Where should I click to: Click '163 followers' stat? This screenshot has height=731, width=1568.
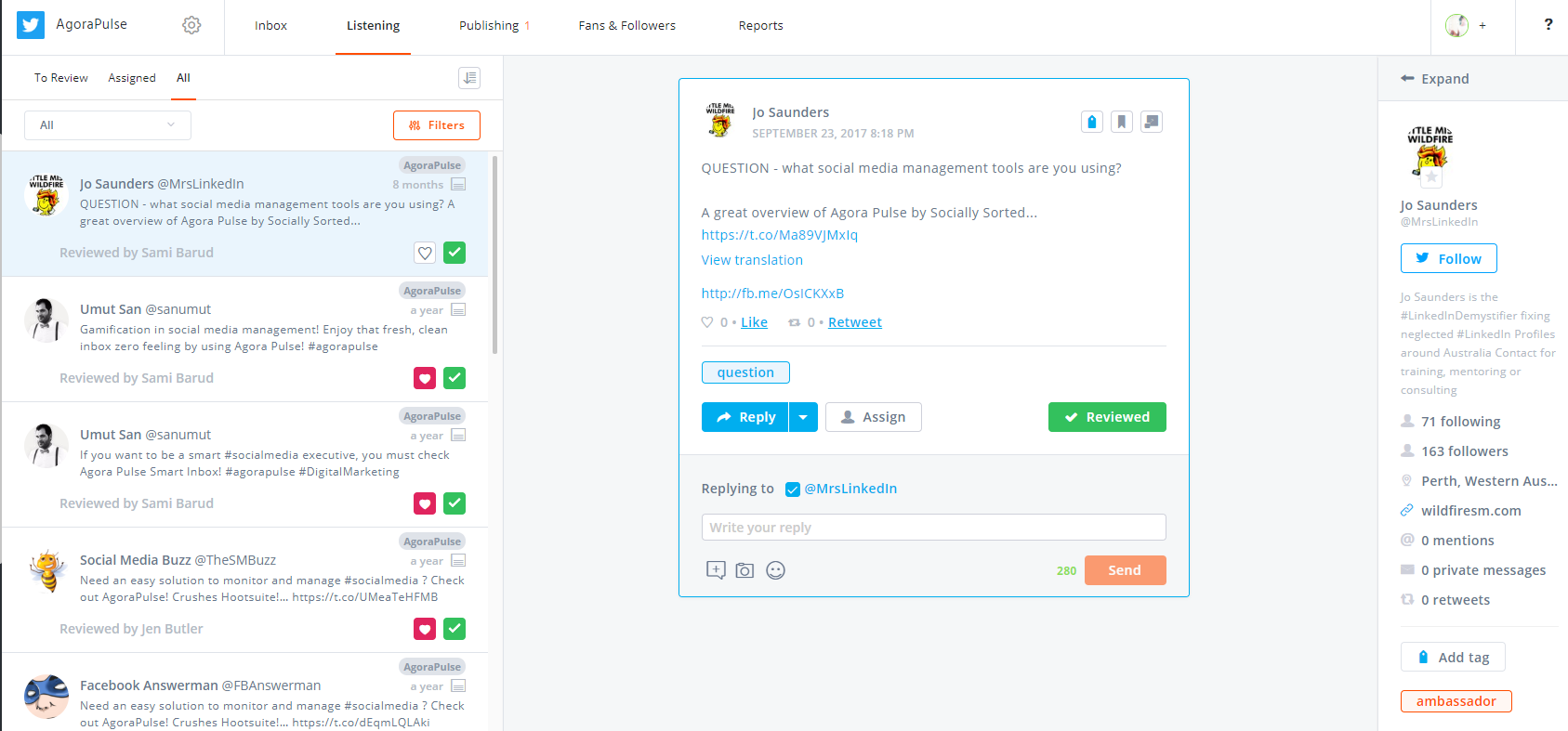coord(1464,451)
